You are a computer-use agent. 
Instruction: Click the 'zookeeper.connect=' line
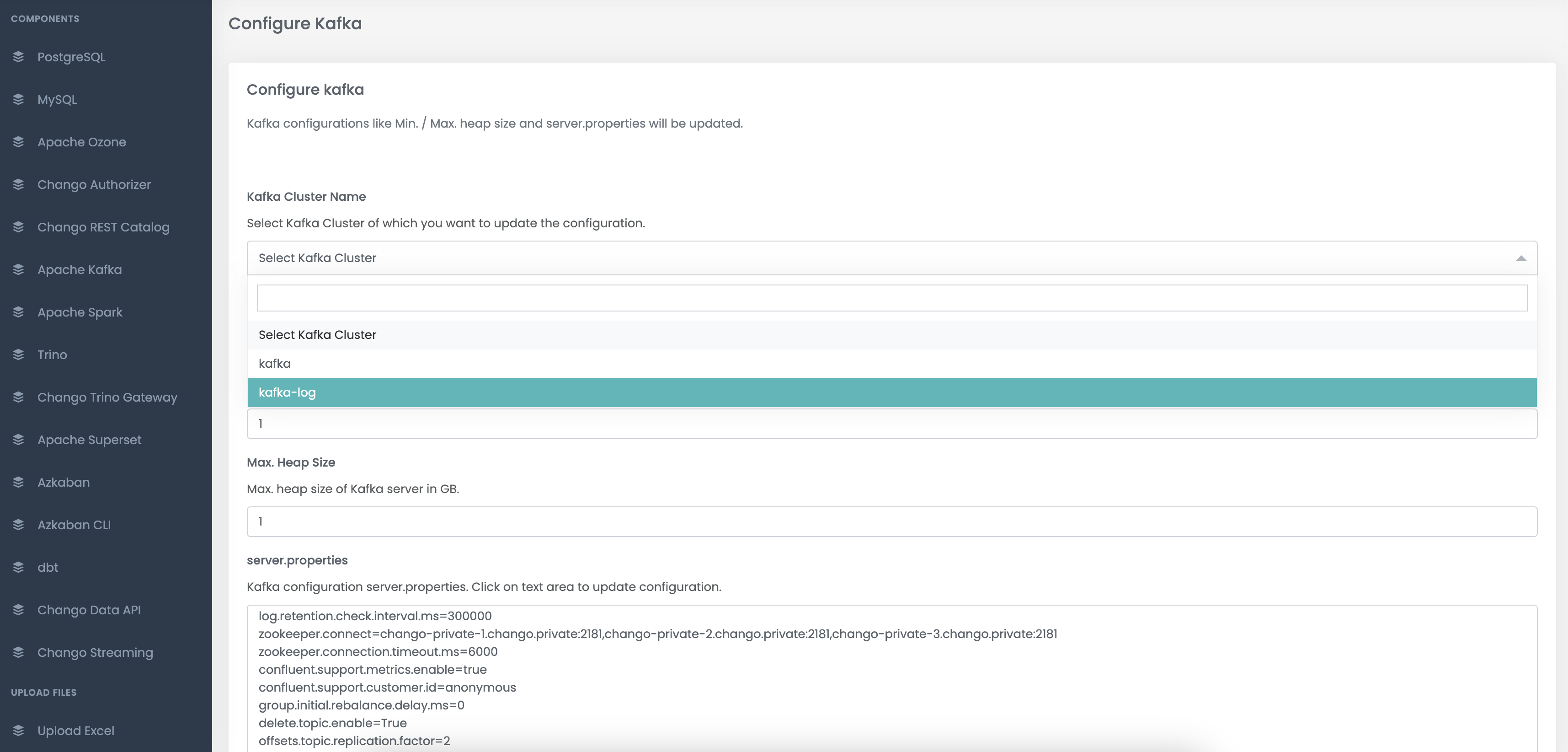pyautogui.click(x=658, y=634)
